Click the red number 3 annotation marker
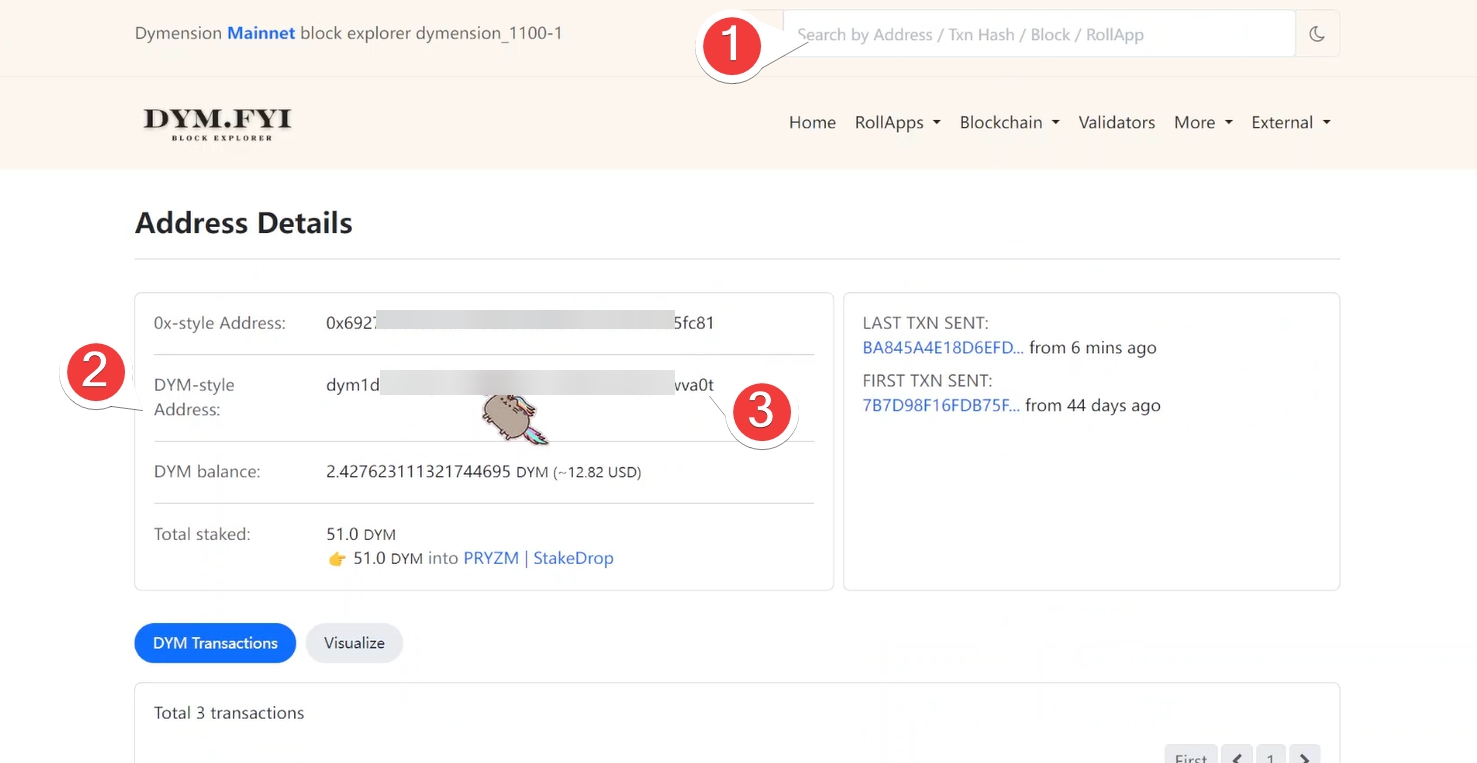 762,411
